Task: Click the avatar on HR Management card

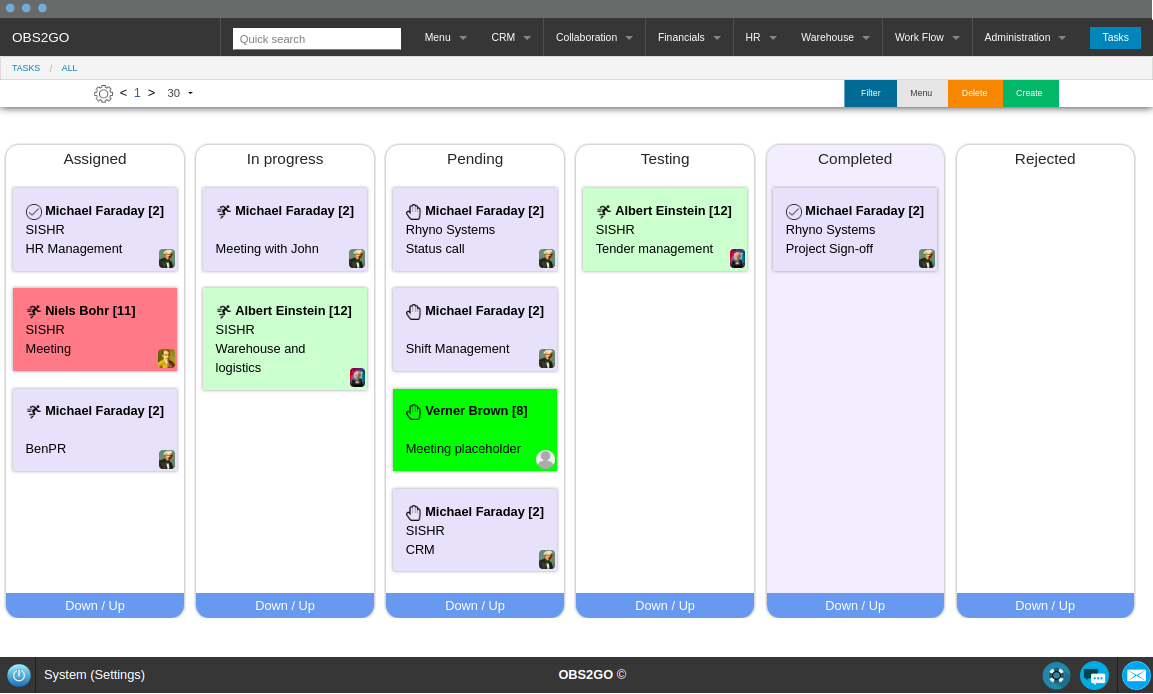Action: click(167, 259)
